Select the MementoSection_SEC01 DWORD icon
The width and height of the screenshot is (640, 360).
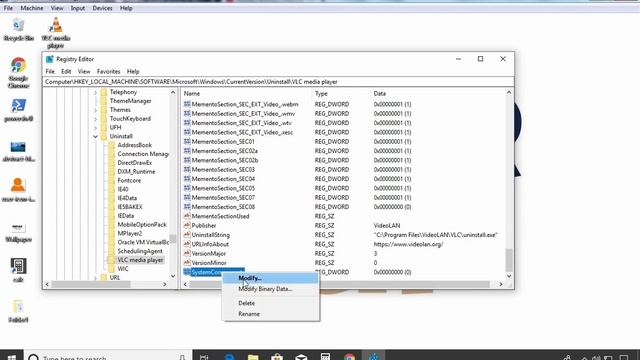point(187,141)
